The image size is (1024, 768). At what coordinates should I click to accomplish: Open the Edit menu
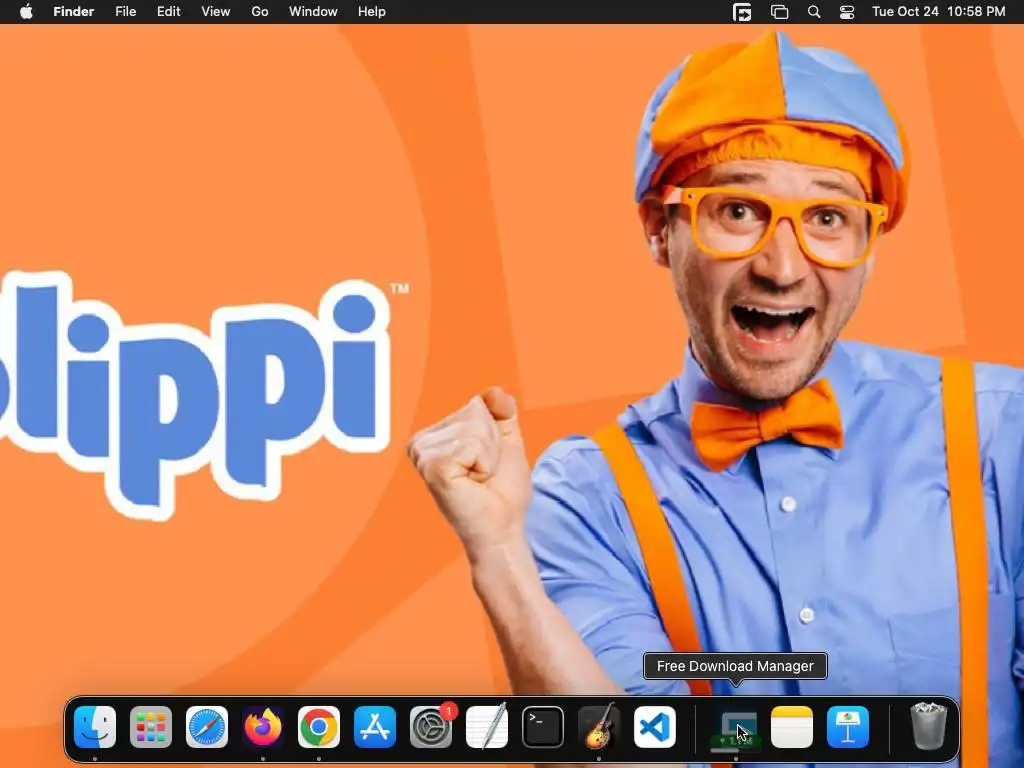168,12
